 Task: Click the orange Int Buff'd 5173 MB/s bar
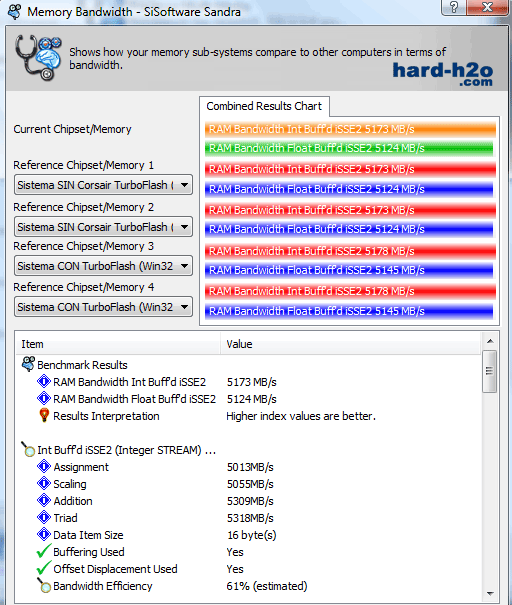tap(350, 129)
